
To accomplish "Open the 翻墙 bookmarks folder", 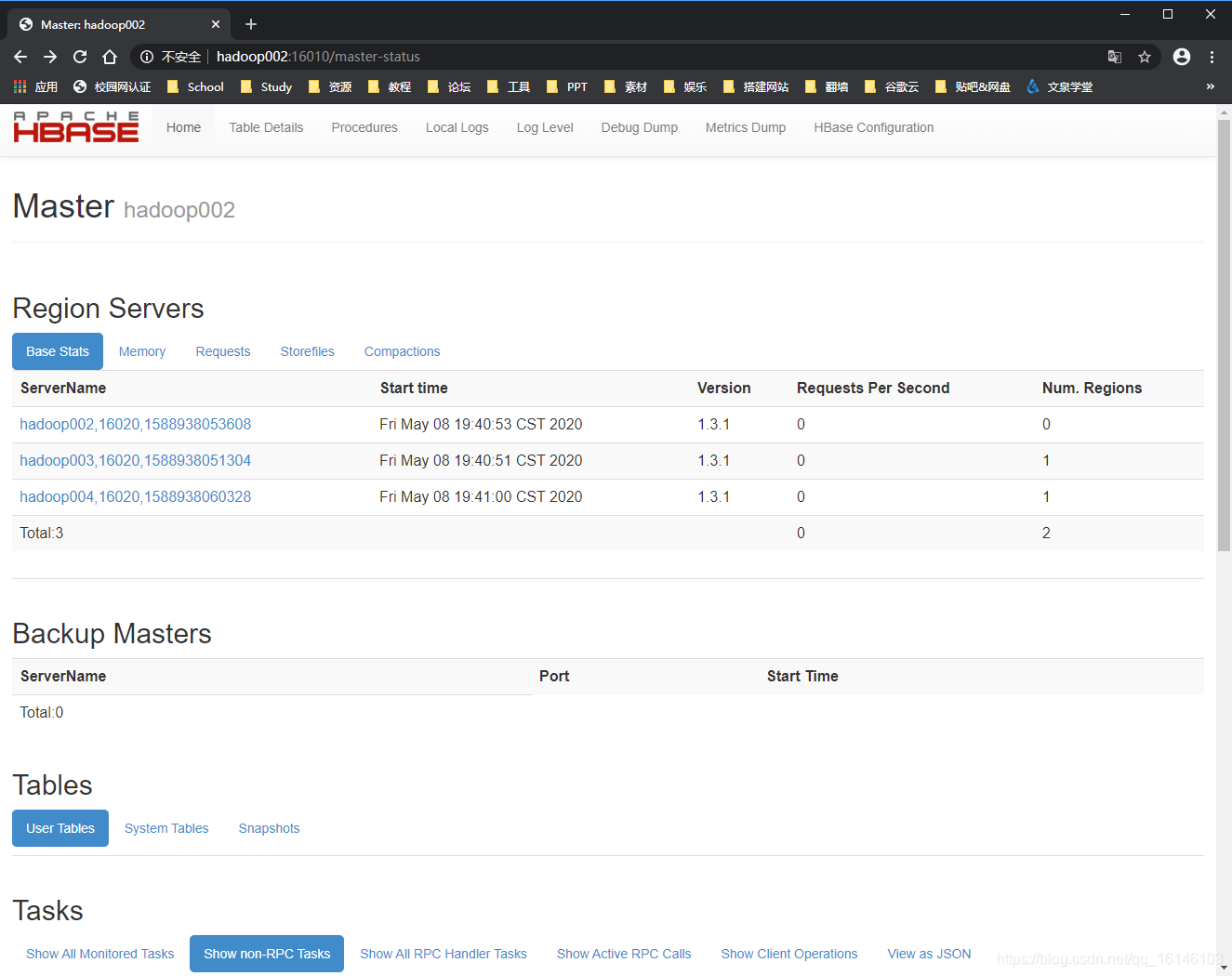I will pyautogui.click(x=827, y=86).
